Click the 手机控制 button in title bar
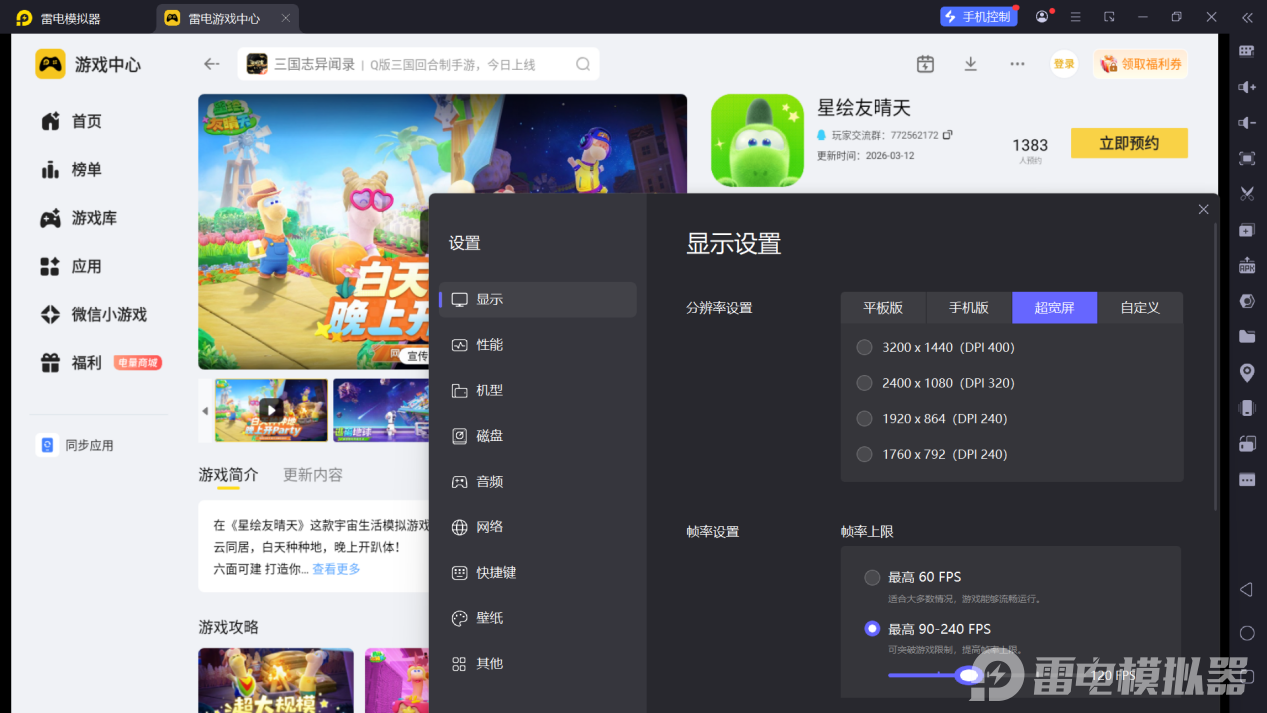Image resolution: width=1267 pixels, height=713 pixels. click(x=978, y=17)
